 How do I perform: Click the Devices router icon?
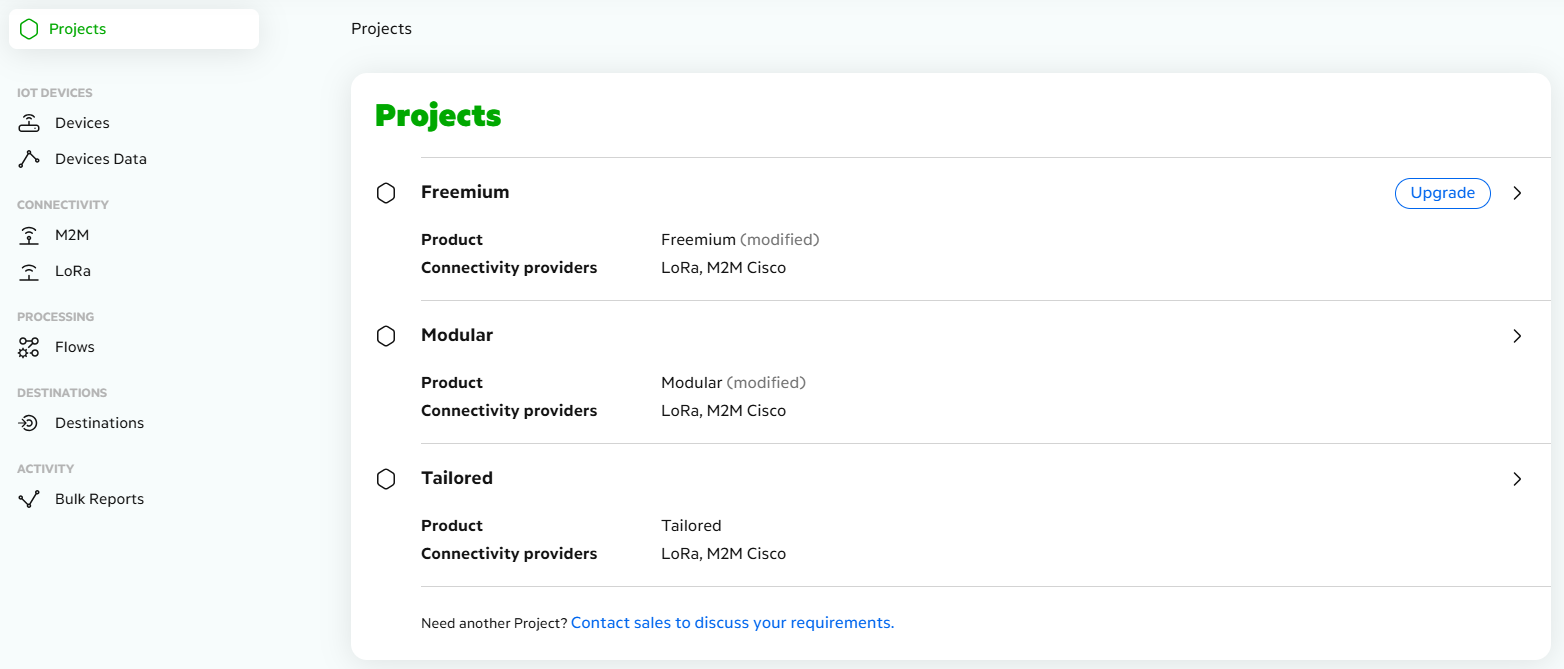tap(29, 123)
